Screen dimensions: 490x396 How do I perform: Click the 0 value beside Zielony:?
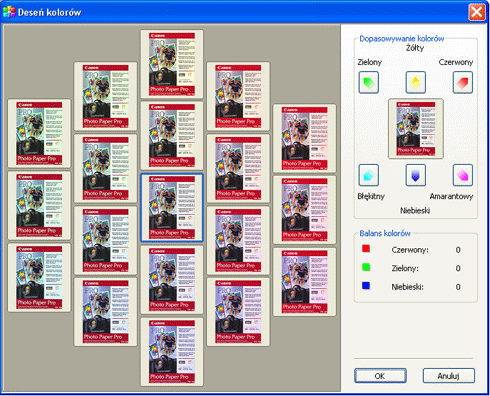point(458,268)
